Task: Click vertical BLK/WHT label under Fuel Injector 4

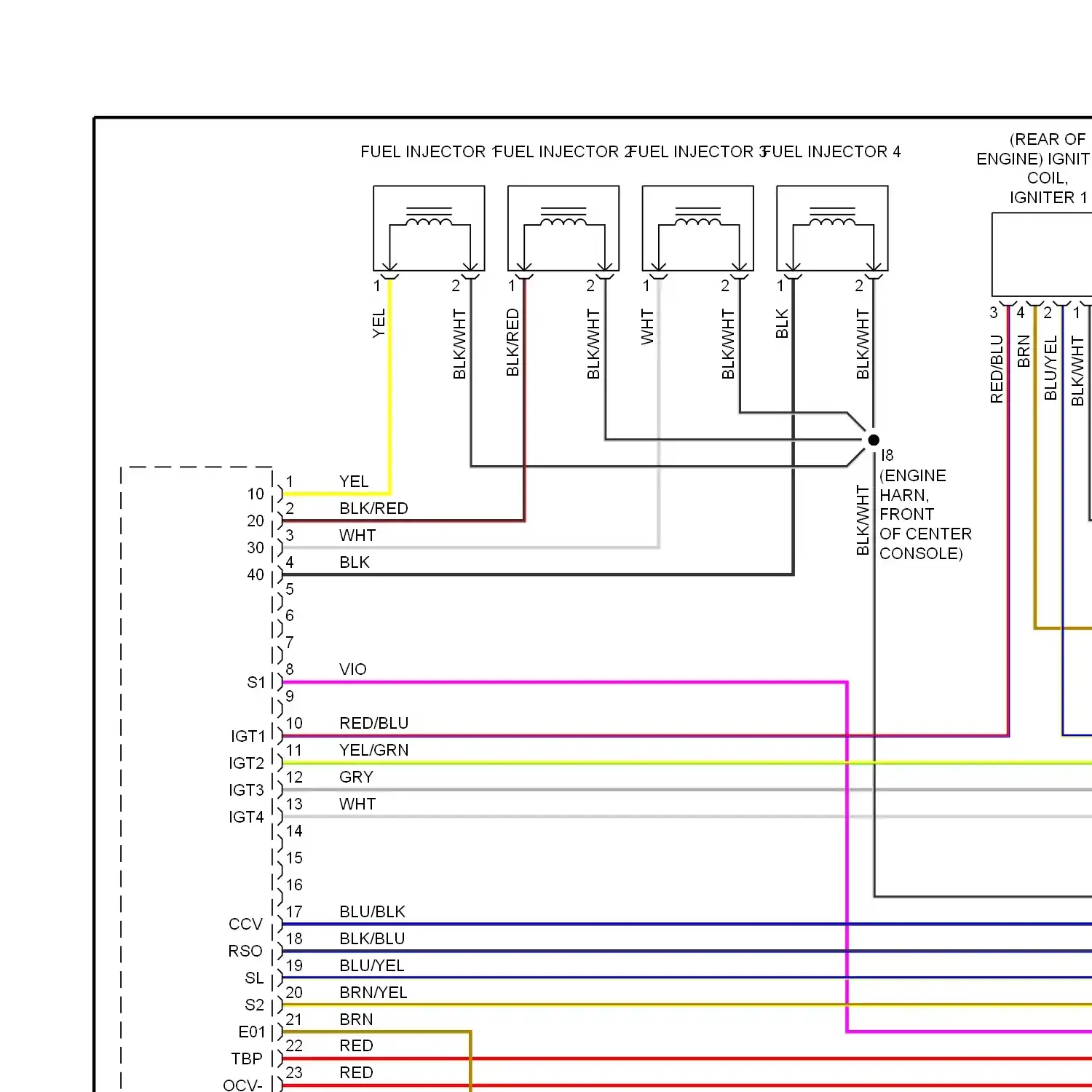Action: [x=863, y=344]
